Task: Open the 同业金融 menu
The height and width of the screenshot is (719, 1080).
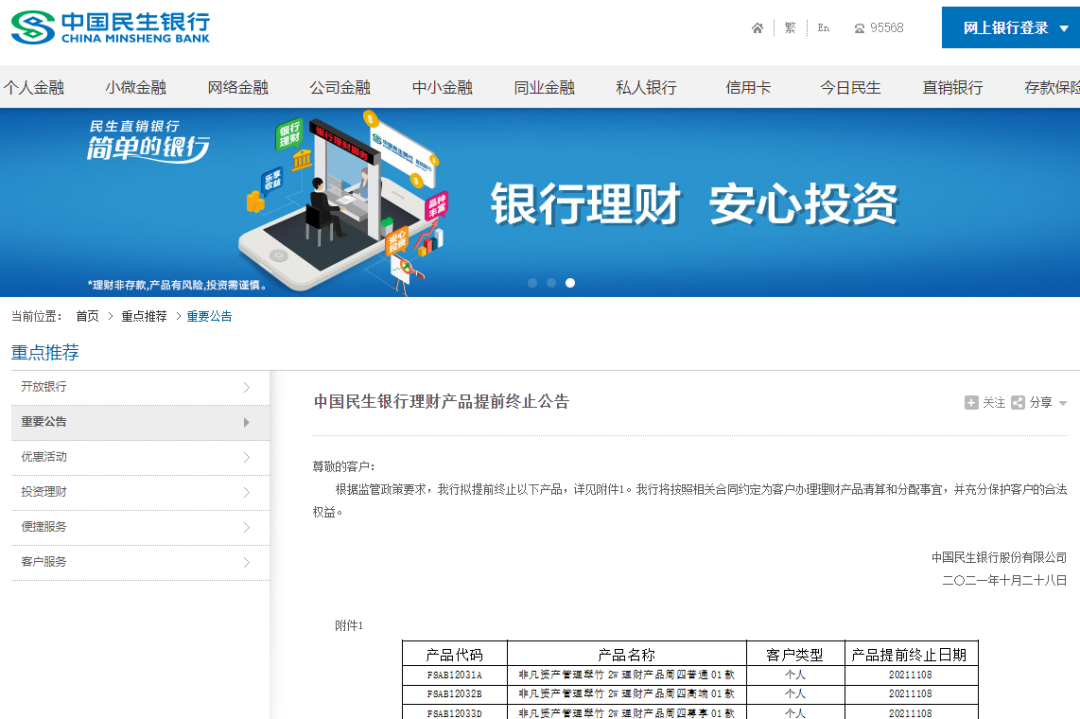Action: coord(544,87)
